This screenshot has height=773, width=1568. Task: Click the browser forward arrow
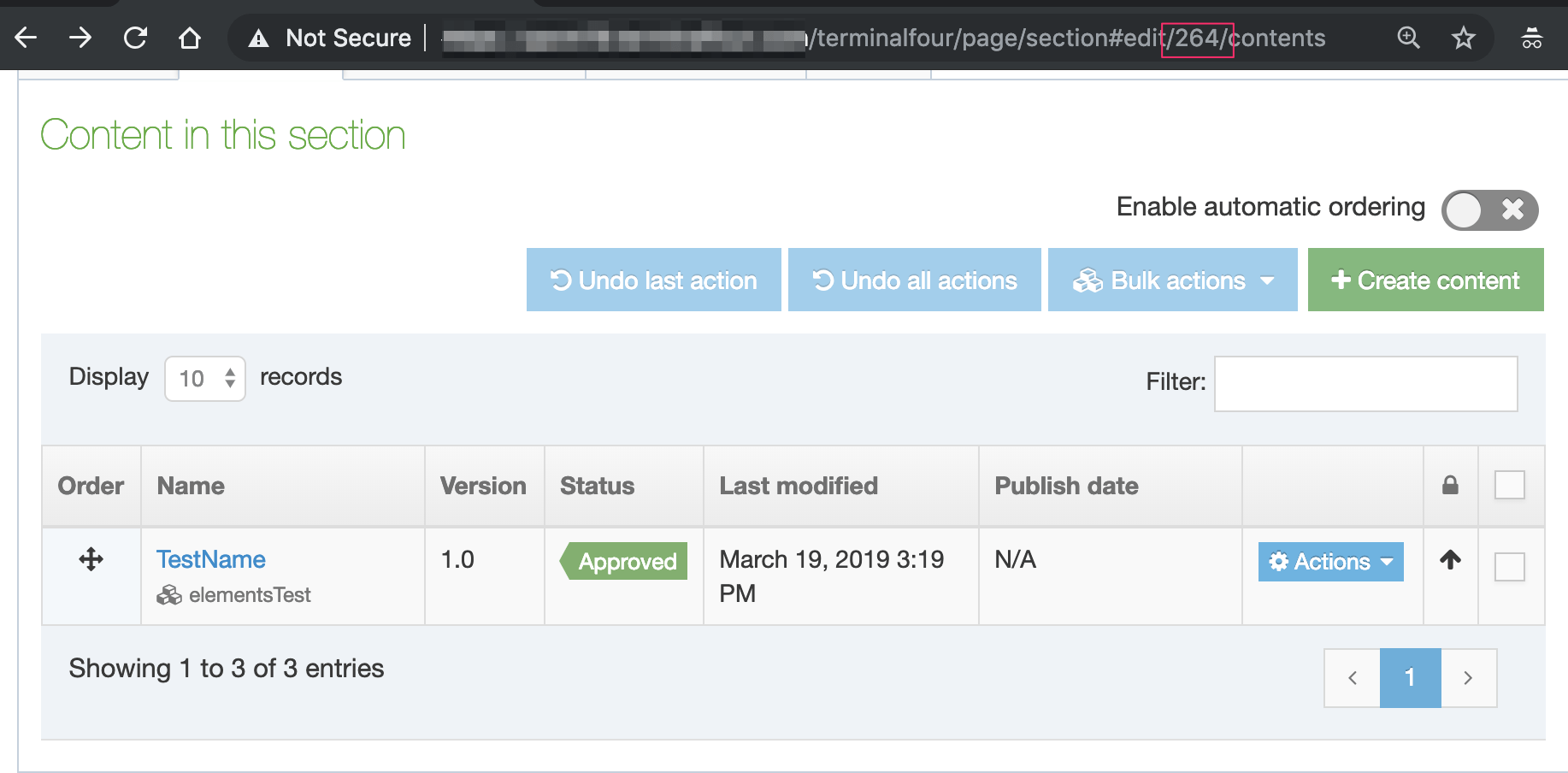(80, 38)
